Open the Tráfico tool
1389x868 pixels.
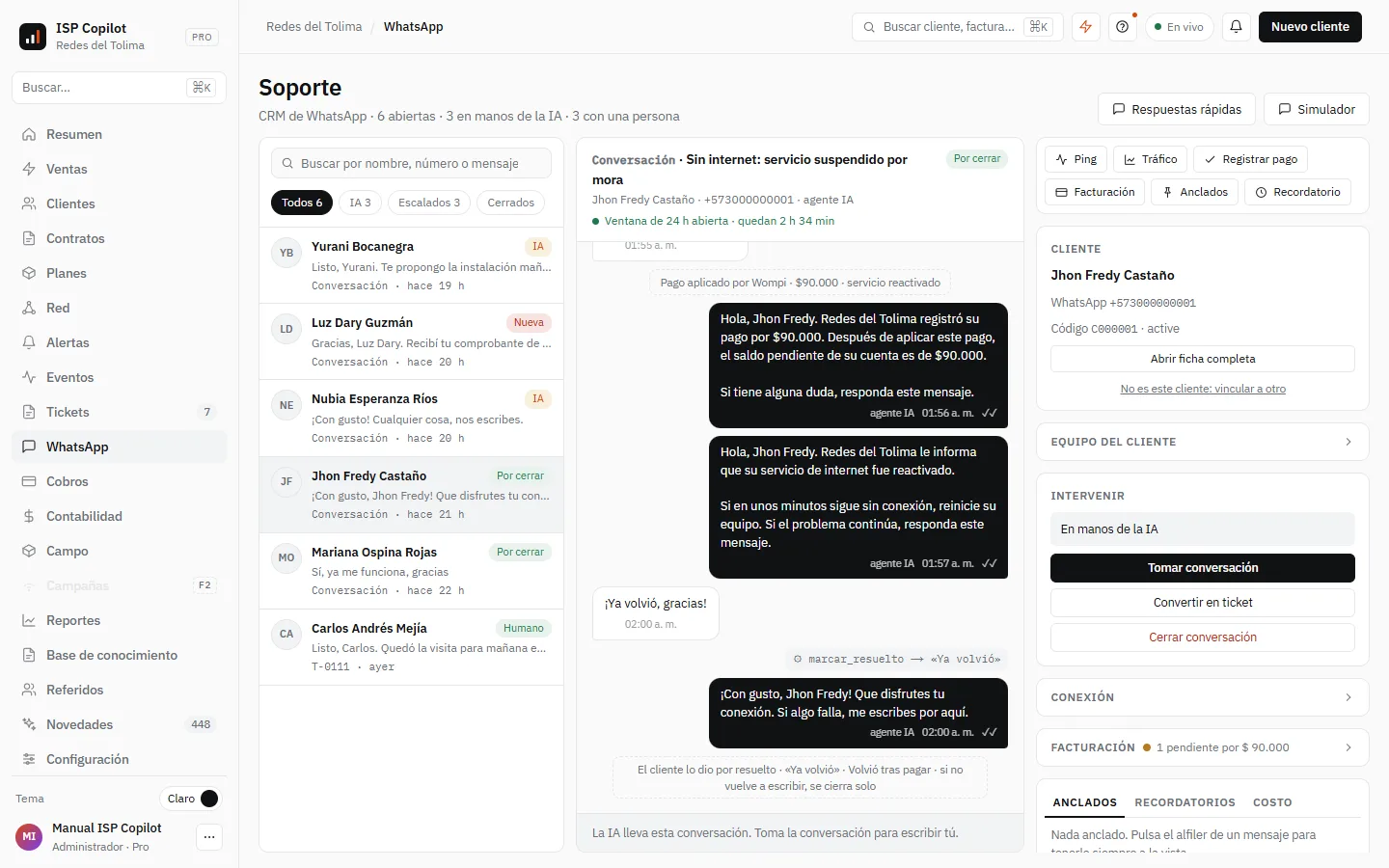1150,159
